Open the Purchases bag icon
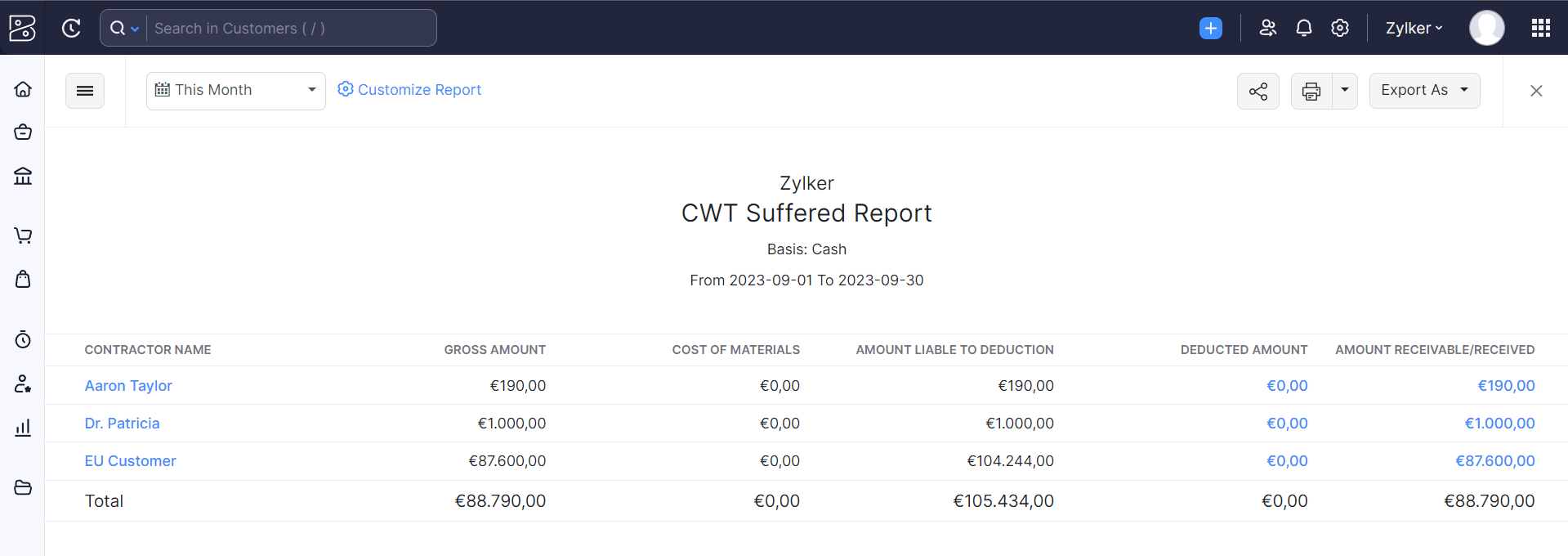 (x=22, y=279)
